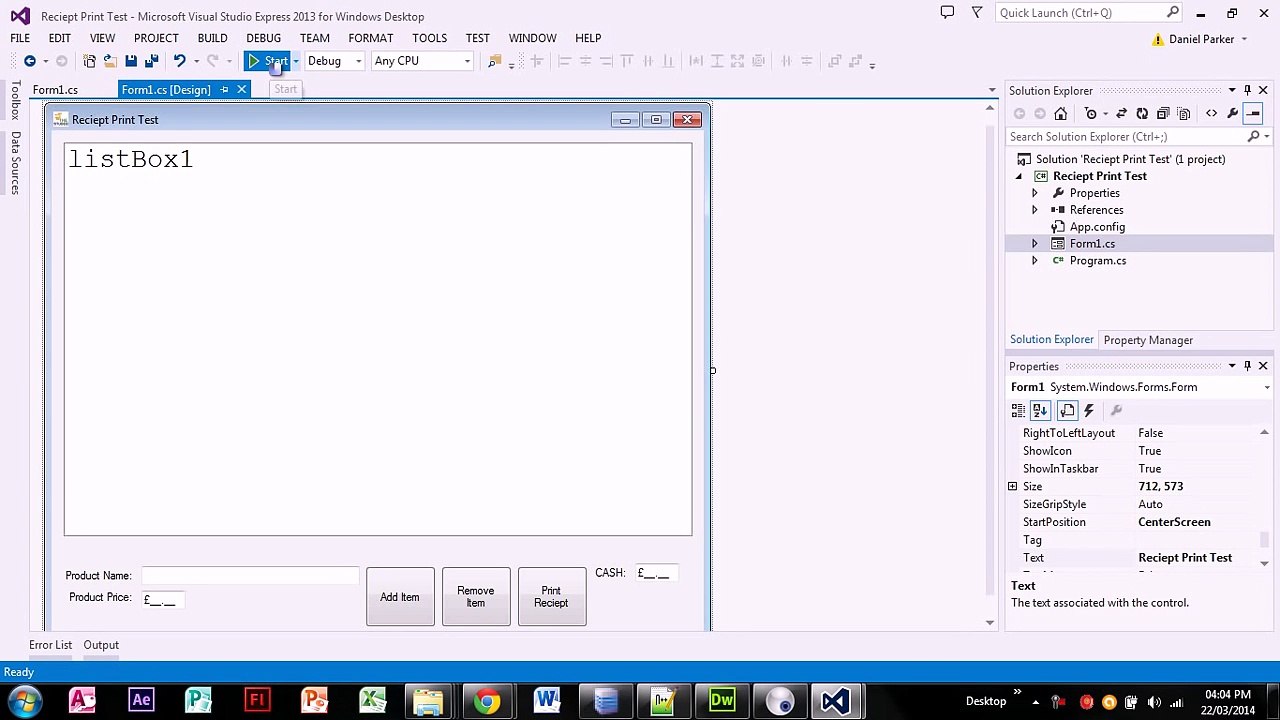The height and width of the screenshot is (720, 1280).
Task: Open the Data Sources side tab
Action: coord(15,162)
